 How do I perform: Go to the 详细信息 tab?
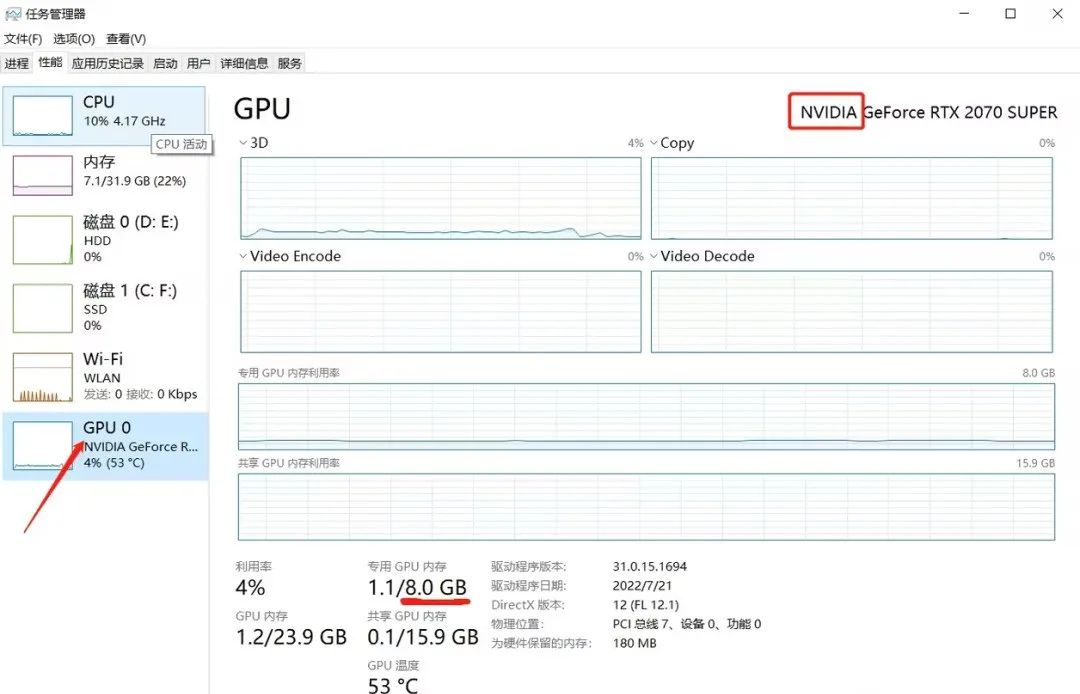tap(244, 63)
